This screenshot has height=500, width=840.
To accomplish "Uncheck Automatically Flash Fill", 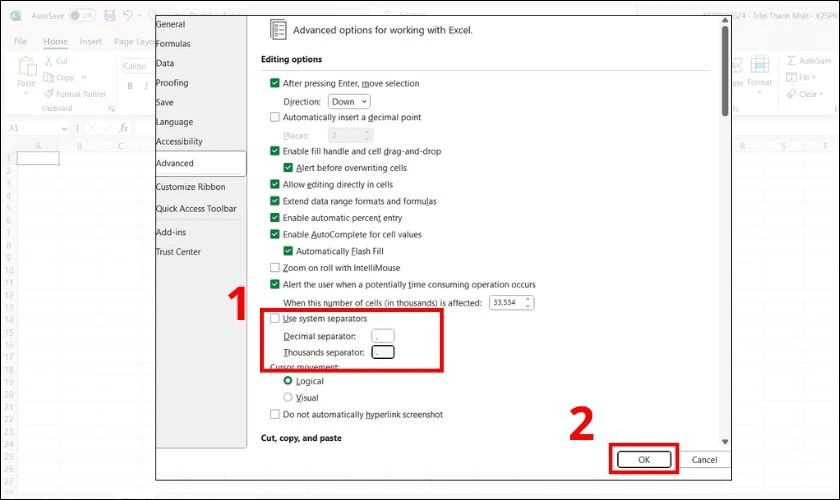I will (288, 251).
